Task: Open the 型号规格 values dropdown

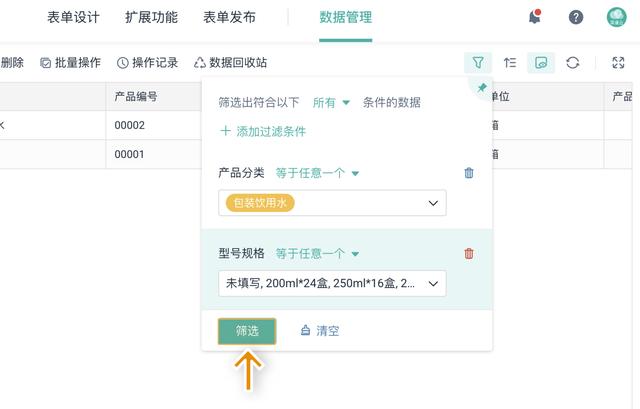Action: coord(332,284)
